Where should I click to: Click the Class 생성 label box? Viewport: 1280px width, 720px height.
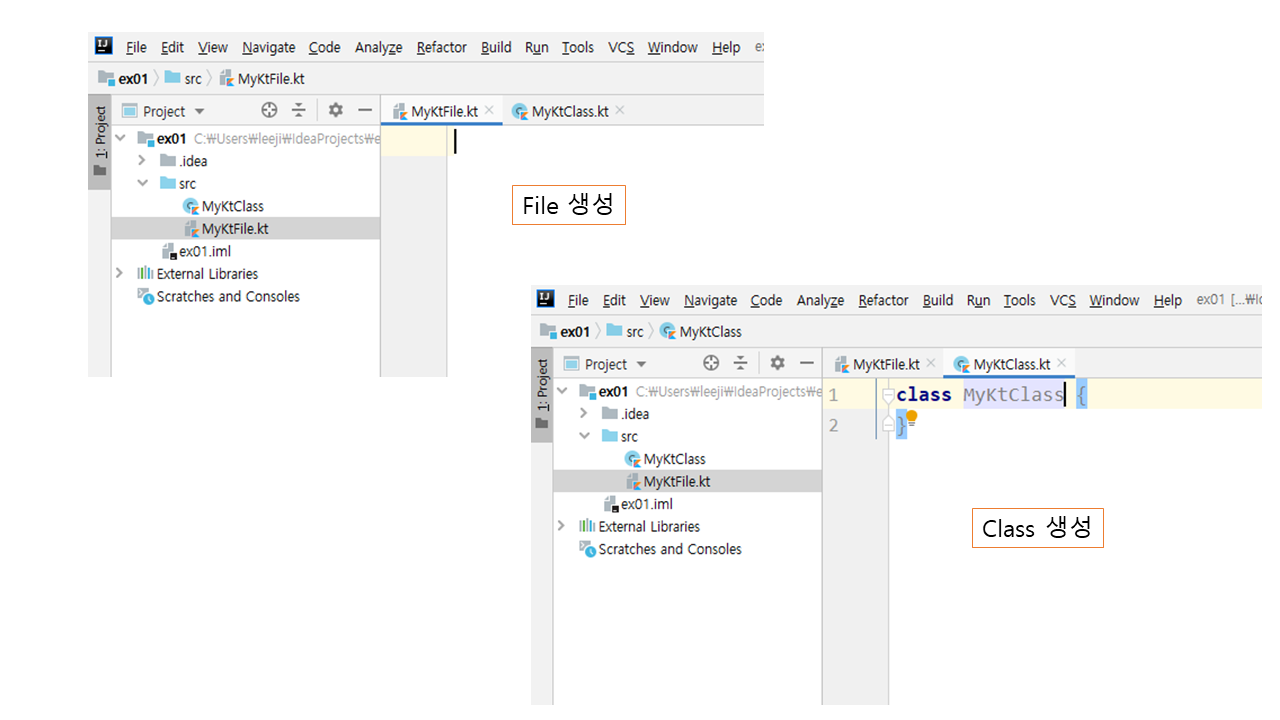pyautogui.click(x=1037, y=528)
